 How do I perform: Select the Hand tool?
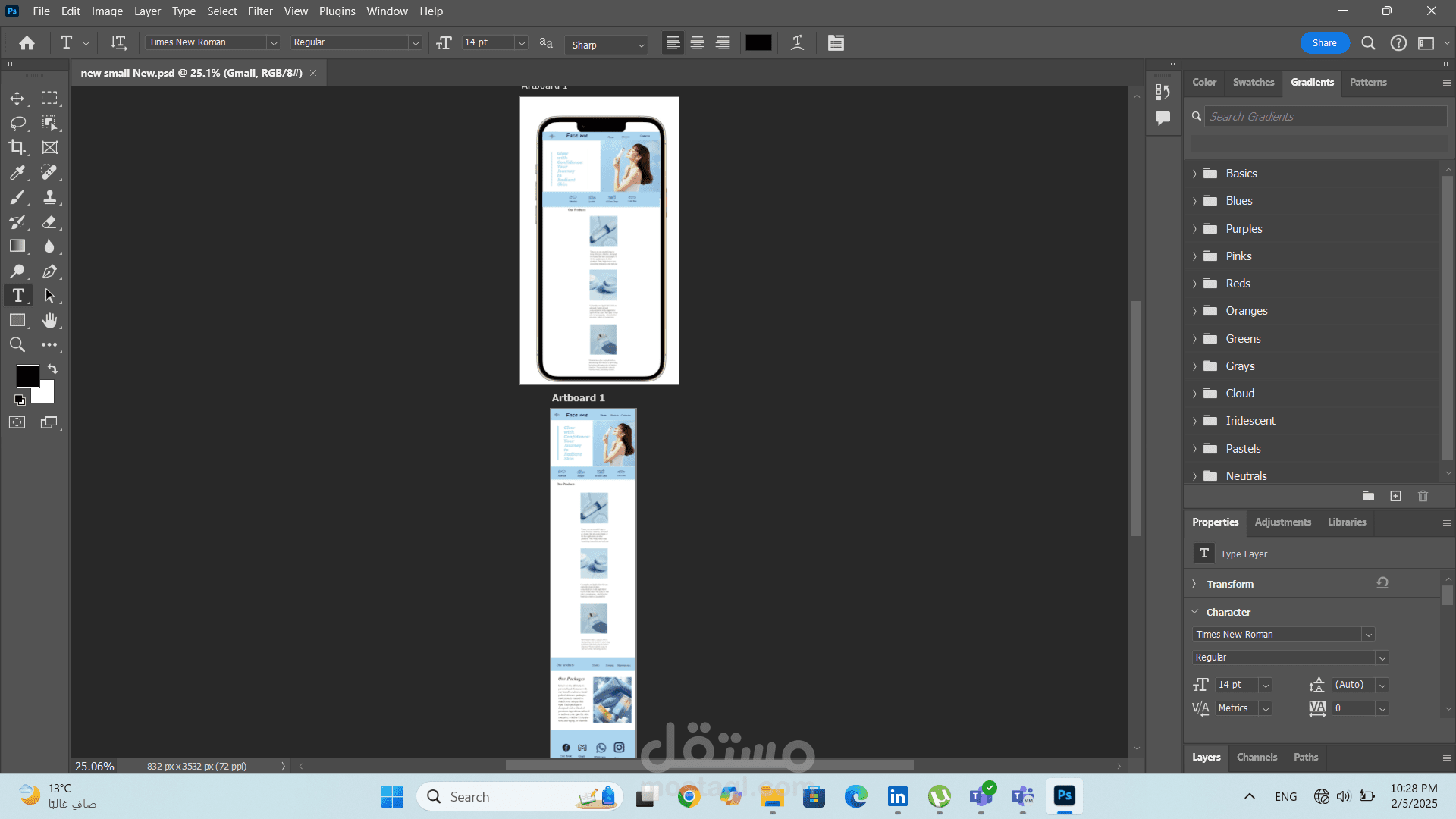[x=49, y=321]
